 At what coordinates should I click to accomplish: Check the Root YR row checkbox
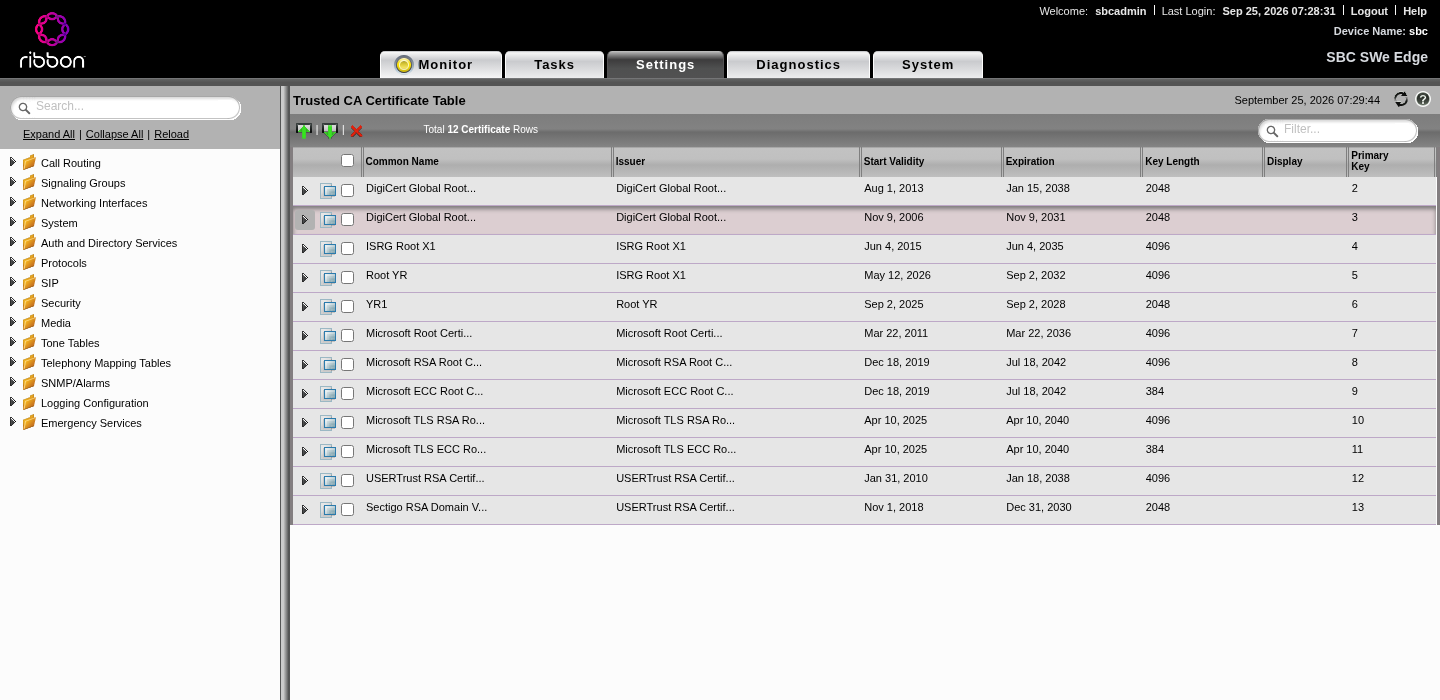point(347,277)
